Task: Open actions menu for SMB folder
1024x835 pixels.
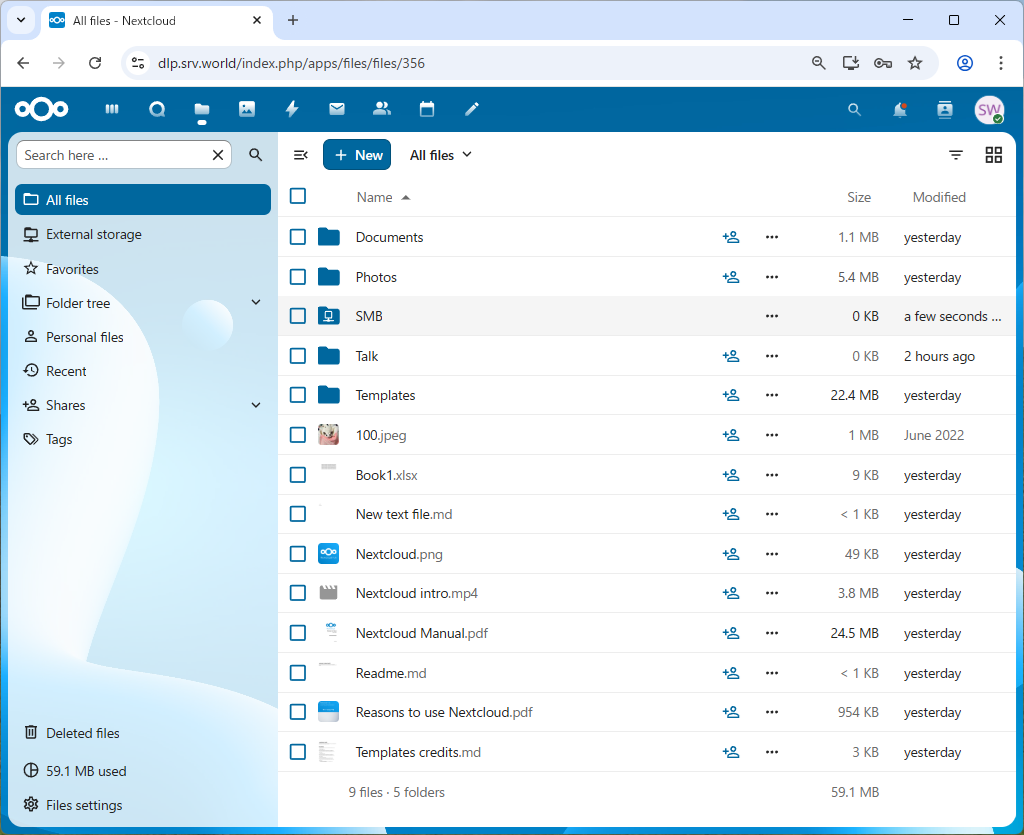Action: point(772,316)
